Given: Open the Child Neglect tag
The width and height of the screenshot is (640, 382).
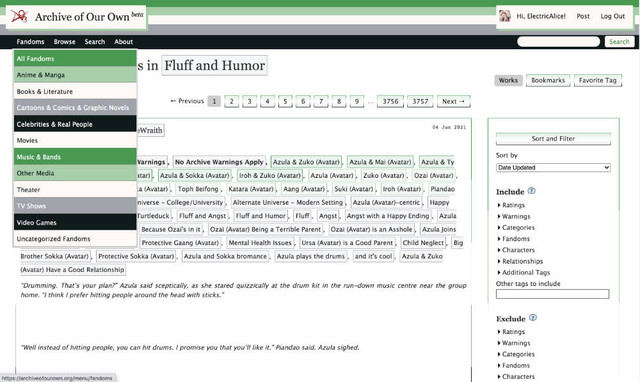Looking at the screenshot, I should point(423,243).
